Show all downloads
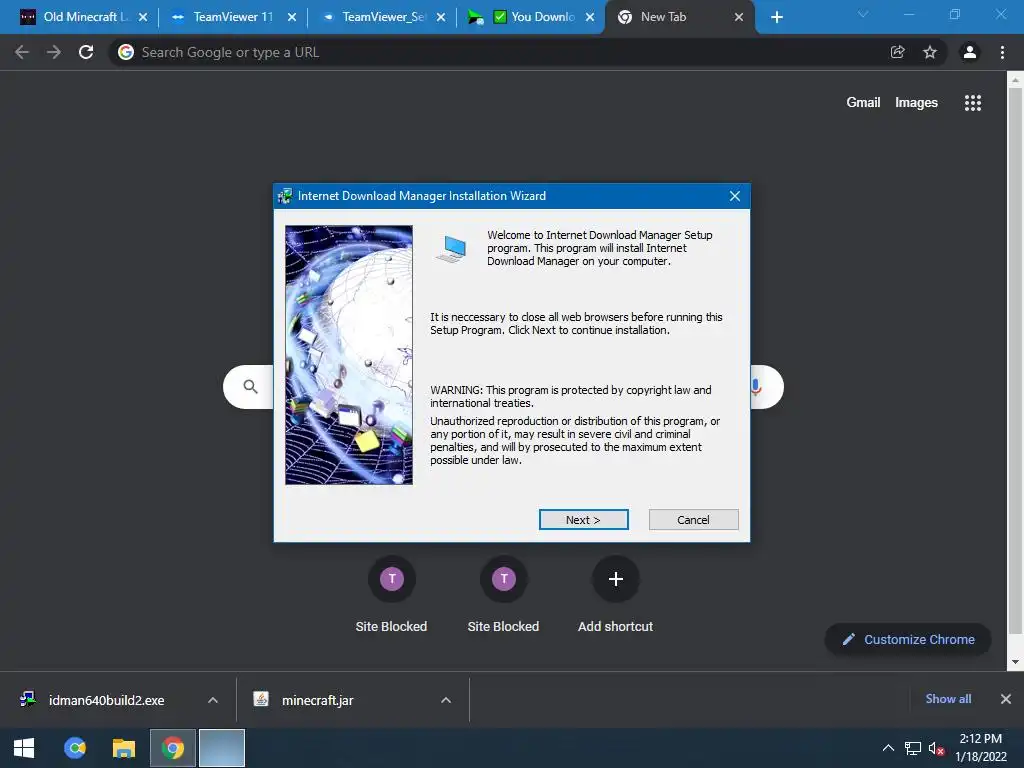This screenshot has width=1024, height=768. pyautogui.click(x=948, y=699)
